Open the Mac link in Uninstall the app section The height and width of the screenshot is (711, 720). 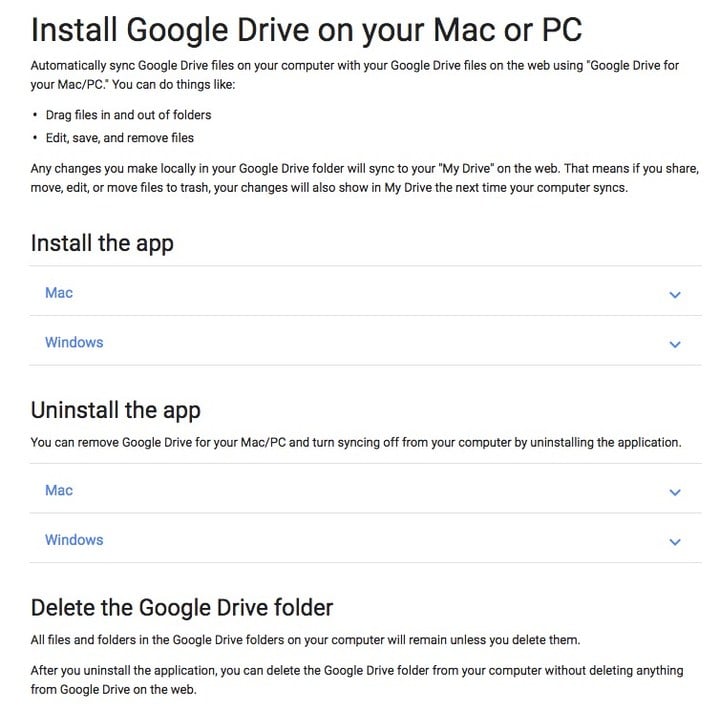point(59,490)
